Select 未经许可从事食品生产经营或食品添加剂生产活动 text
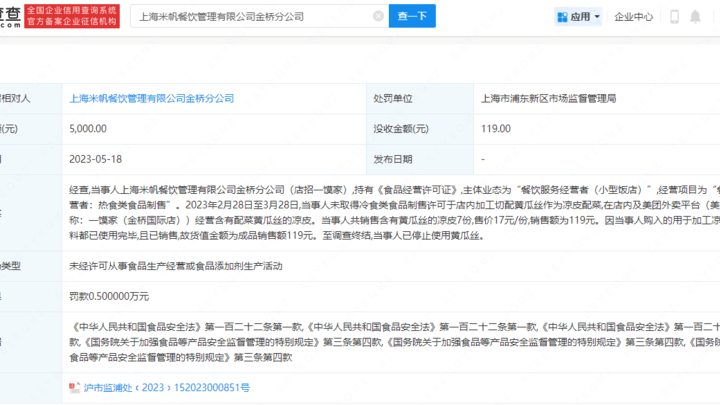This screenshot has height=405, width=720. [176, 266]
